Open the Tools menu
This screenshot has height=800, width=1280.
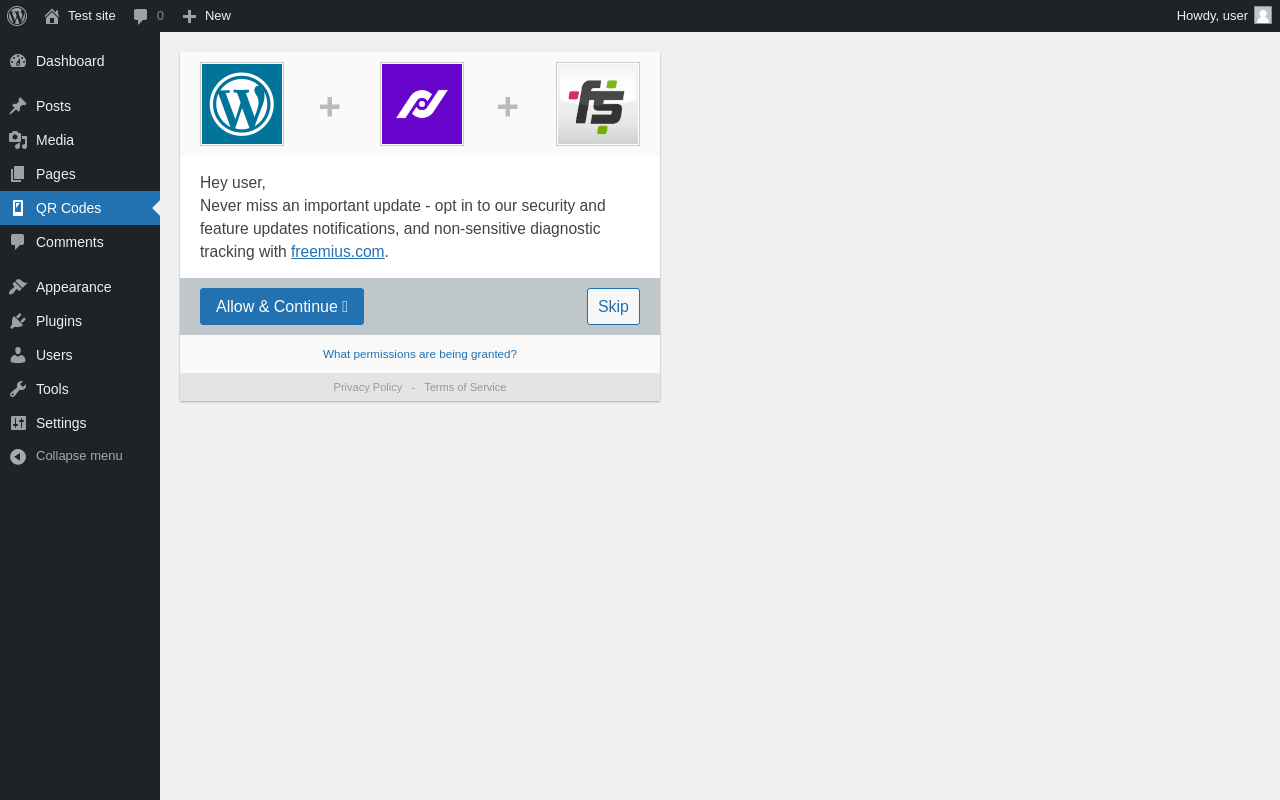click(x=80, y=389)
